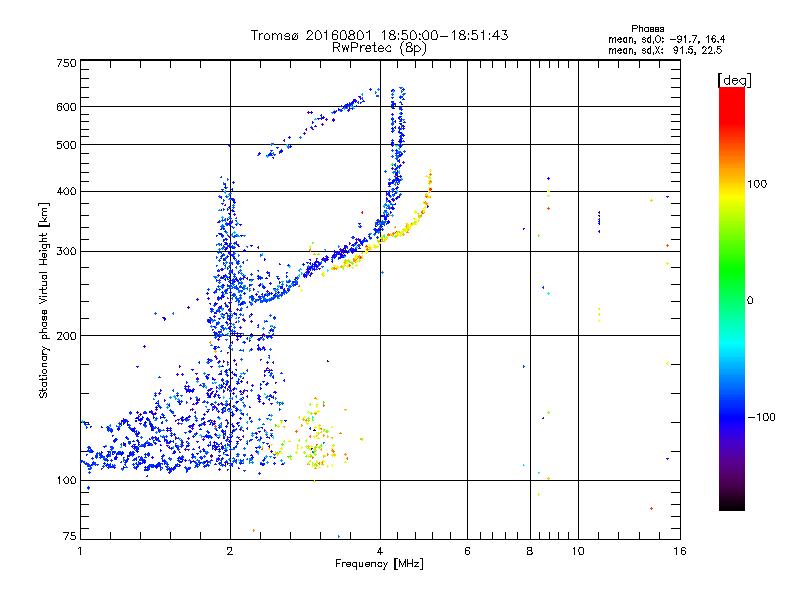Click the '[deg]' colorbar unit label
Image resolution: width=800 pixels, height=600 pixels.
click(734, 80)
